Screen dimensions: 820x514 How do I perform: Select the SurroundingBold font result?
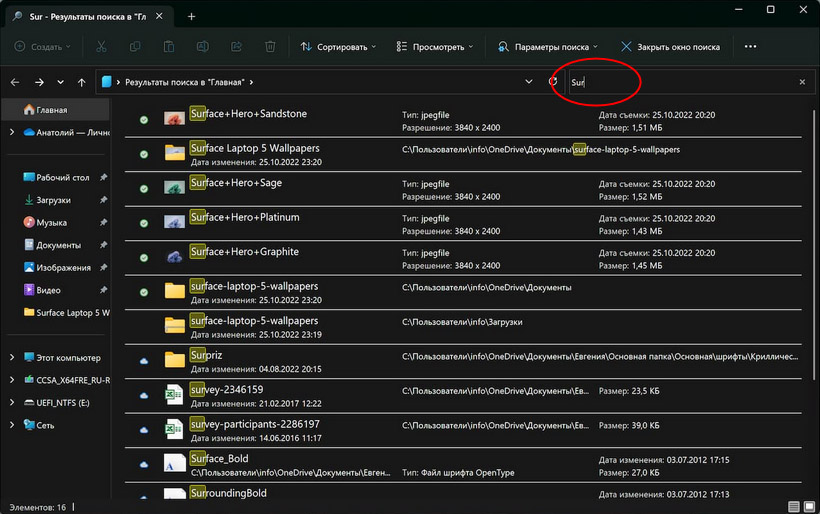coord(463,493)
